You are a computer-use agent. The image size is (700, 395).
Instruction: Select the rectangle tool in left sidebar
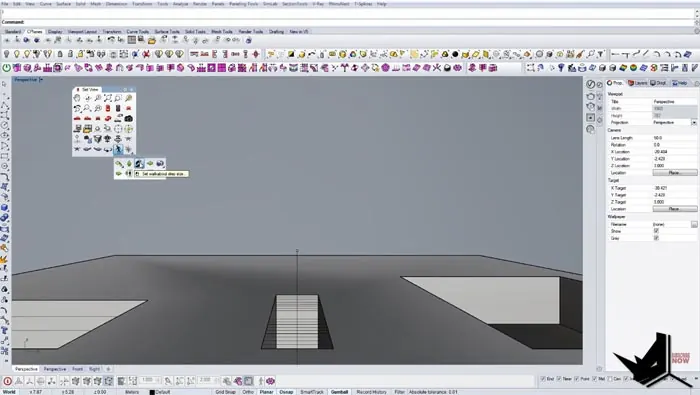coord(4,156)
